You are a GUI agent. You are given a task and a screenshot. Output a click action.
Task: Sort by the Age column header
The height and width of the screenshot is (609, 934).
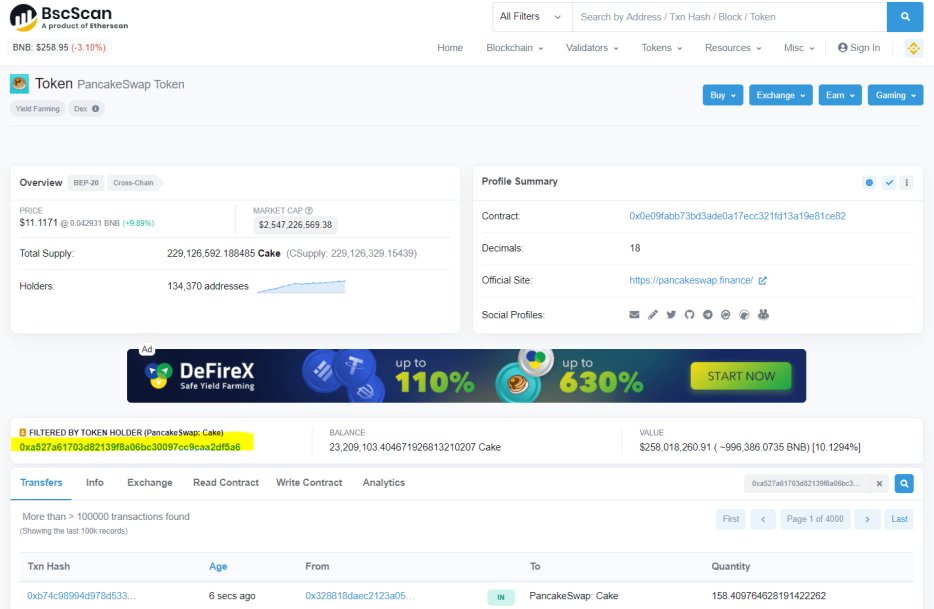(x=218, y=567)
